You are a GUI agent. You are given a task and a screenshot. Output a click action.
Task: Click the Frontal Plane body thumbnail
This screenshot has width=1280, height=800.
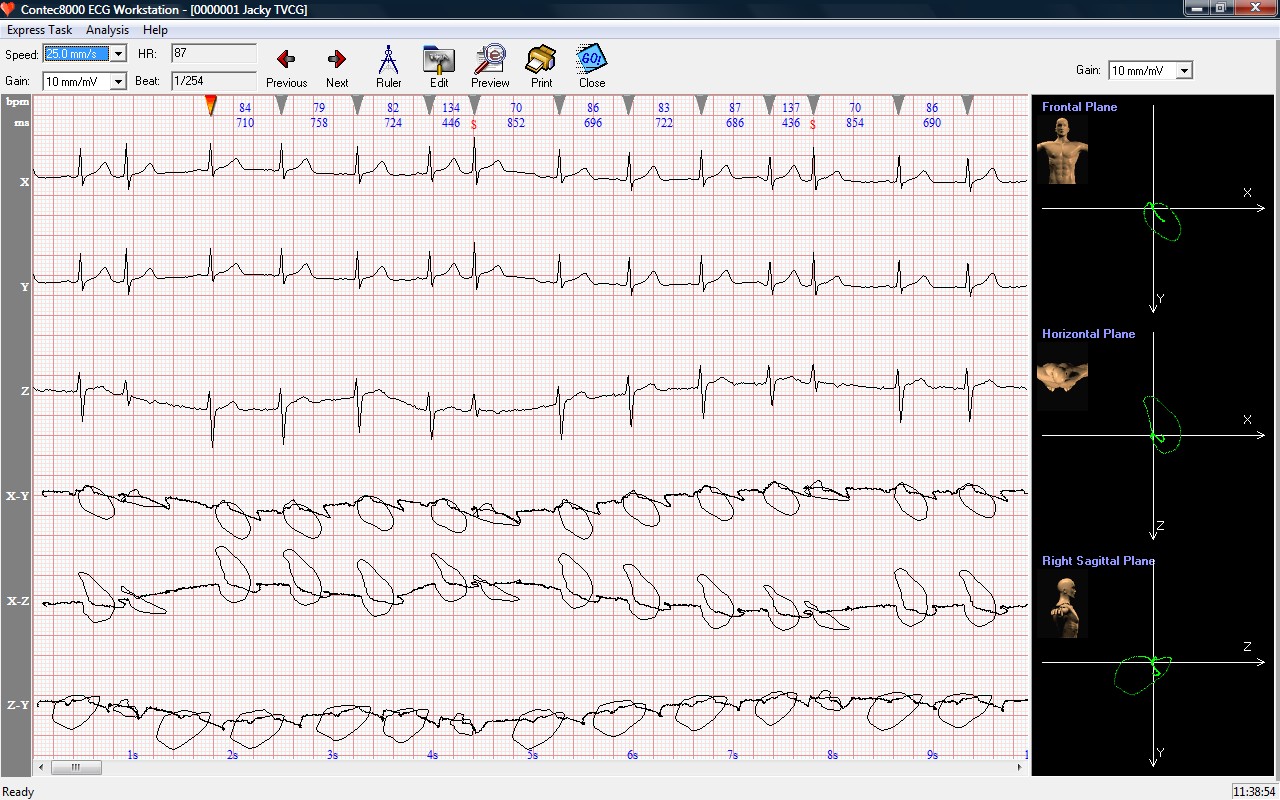point(1062,150)
